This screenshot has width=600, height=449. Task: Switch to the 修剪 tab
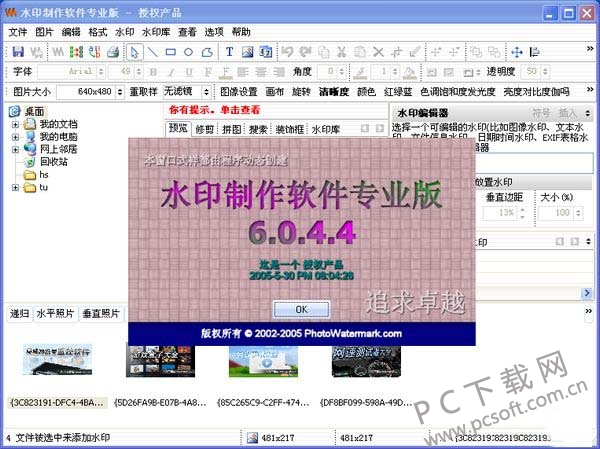pyautogui.click(x=204, y=129)
